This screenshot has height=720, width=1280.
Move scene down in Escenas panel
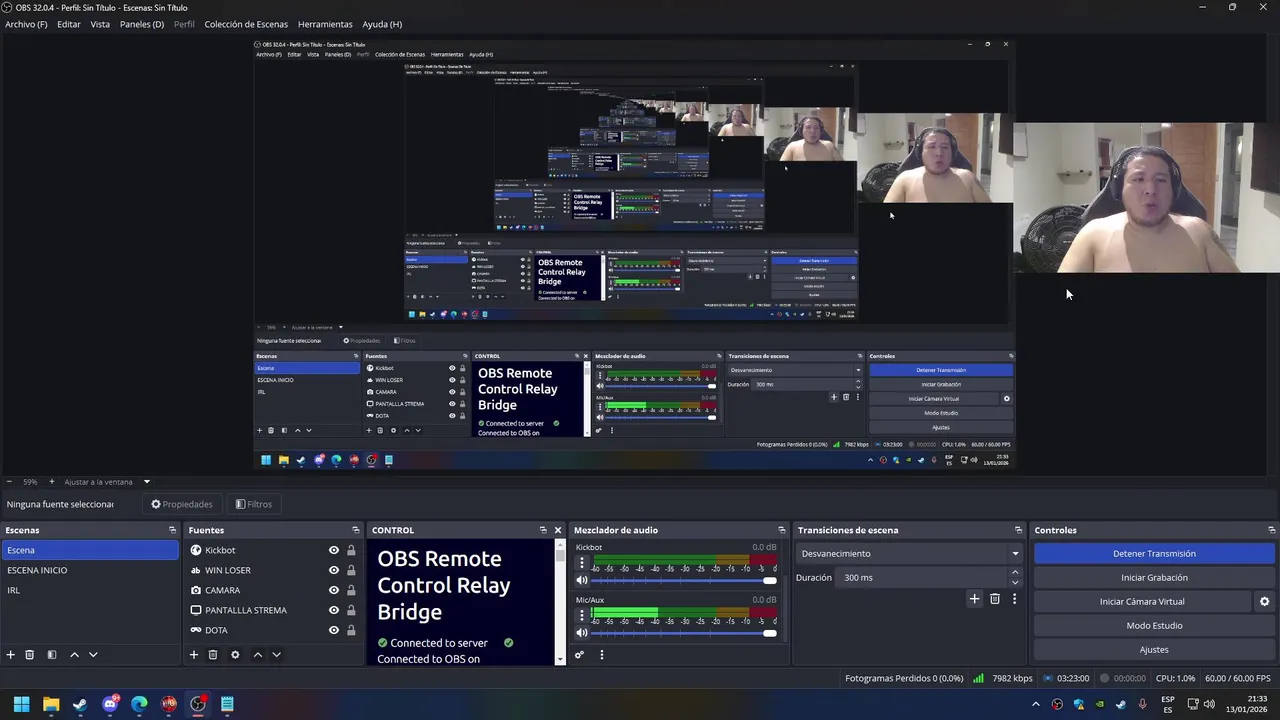93,655
